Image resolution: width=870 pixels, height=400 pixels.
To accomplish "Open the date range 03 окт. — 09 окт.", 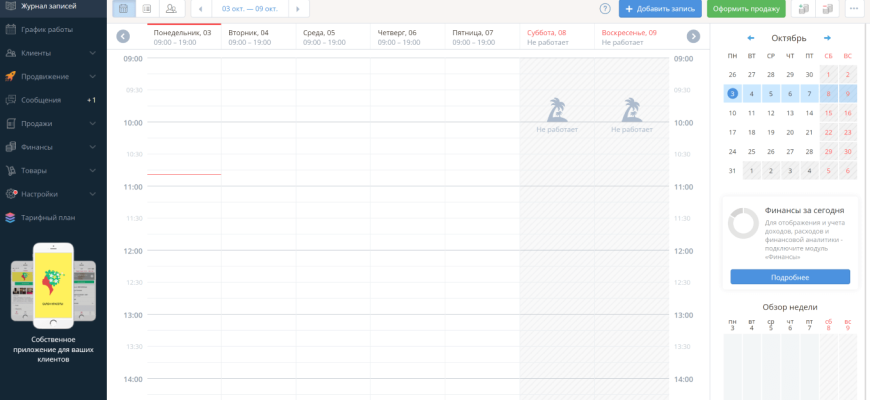I will click(249, 9).
